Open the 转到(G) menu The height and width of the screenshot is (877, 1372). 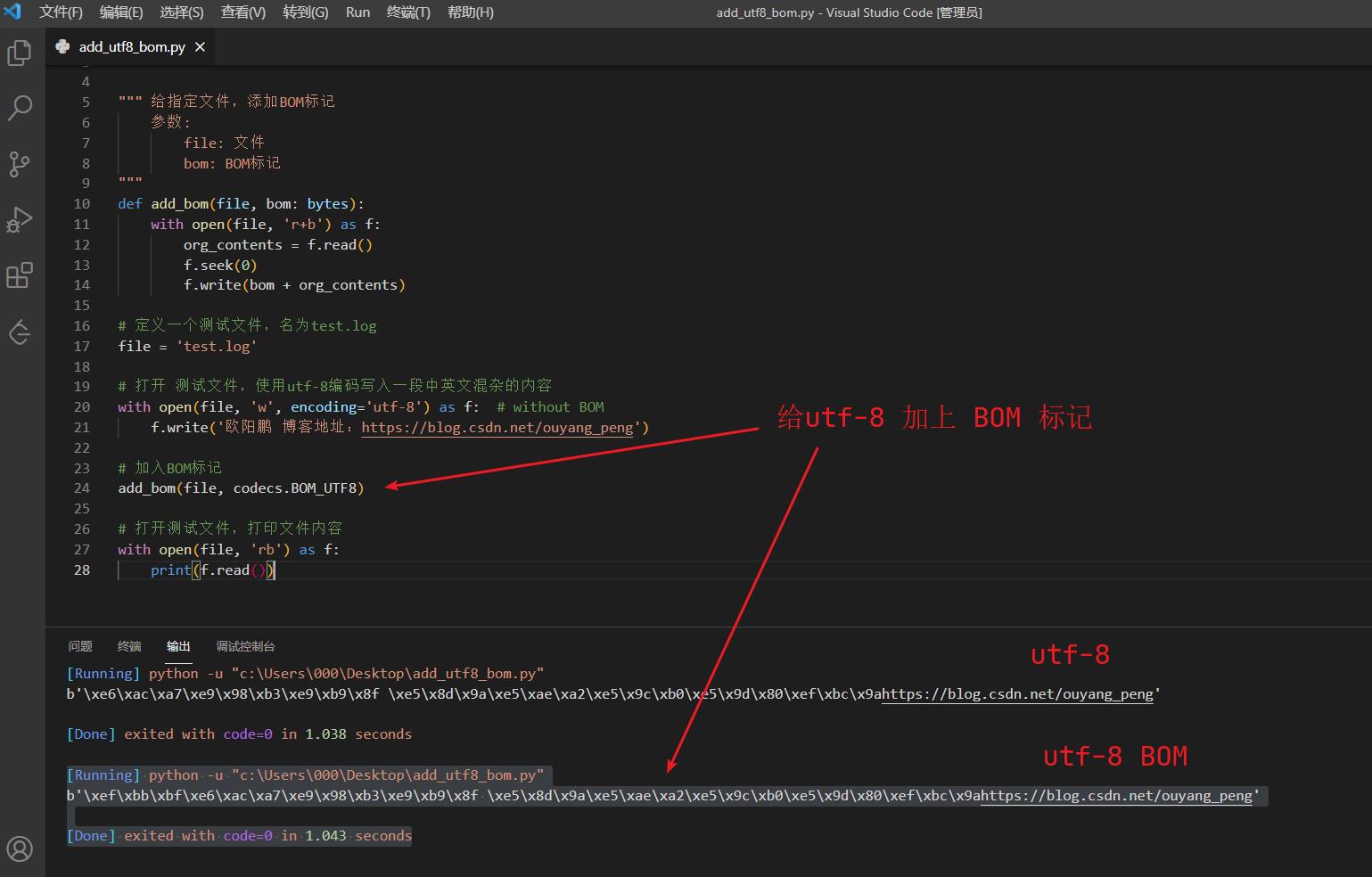point(306,12)
